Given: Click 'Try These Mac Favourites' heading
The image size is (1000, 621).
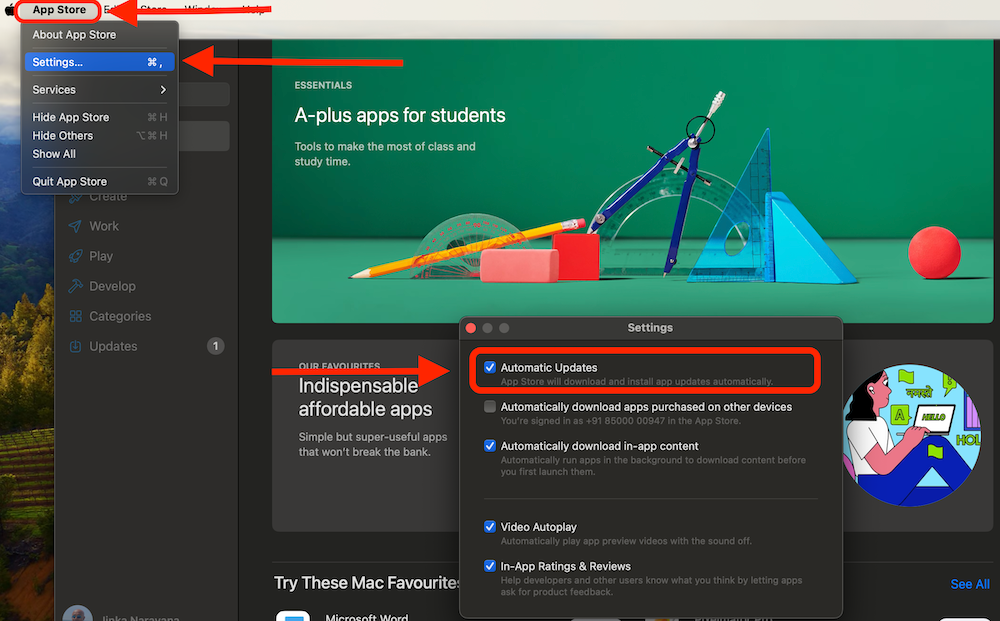Looking at the screenshot, I should point(367,583).
